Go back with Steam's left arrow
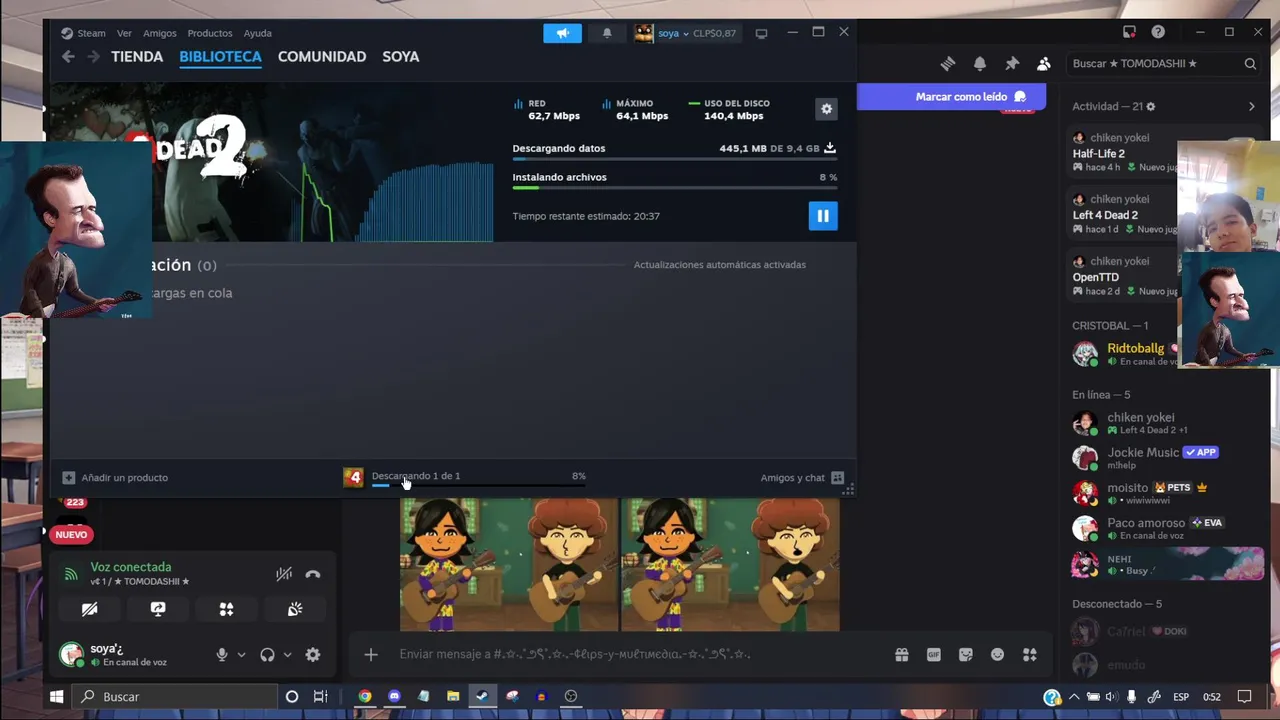The height and width of the screenshot is (720, 1280). click(68, 57)
